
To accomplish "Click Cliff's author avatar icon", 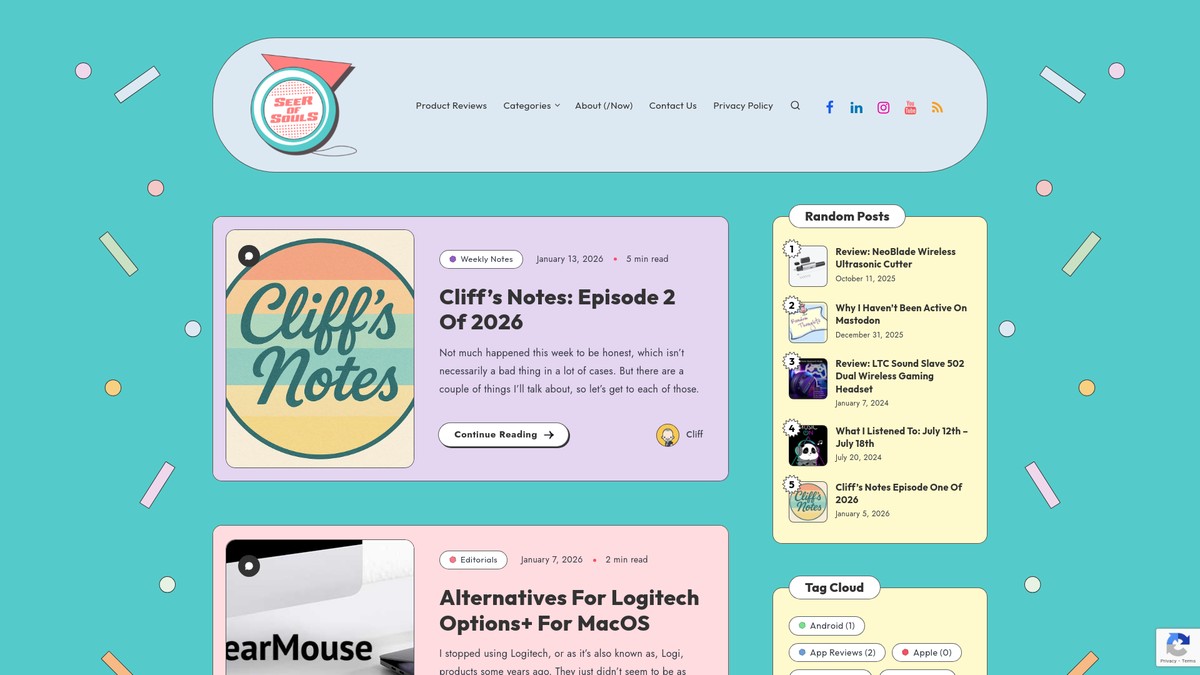I will tap(667, 434).
